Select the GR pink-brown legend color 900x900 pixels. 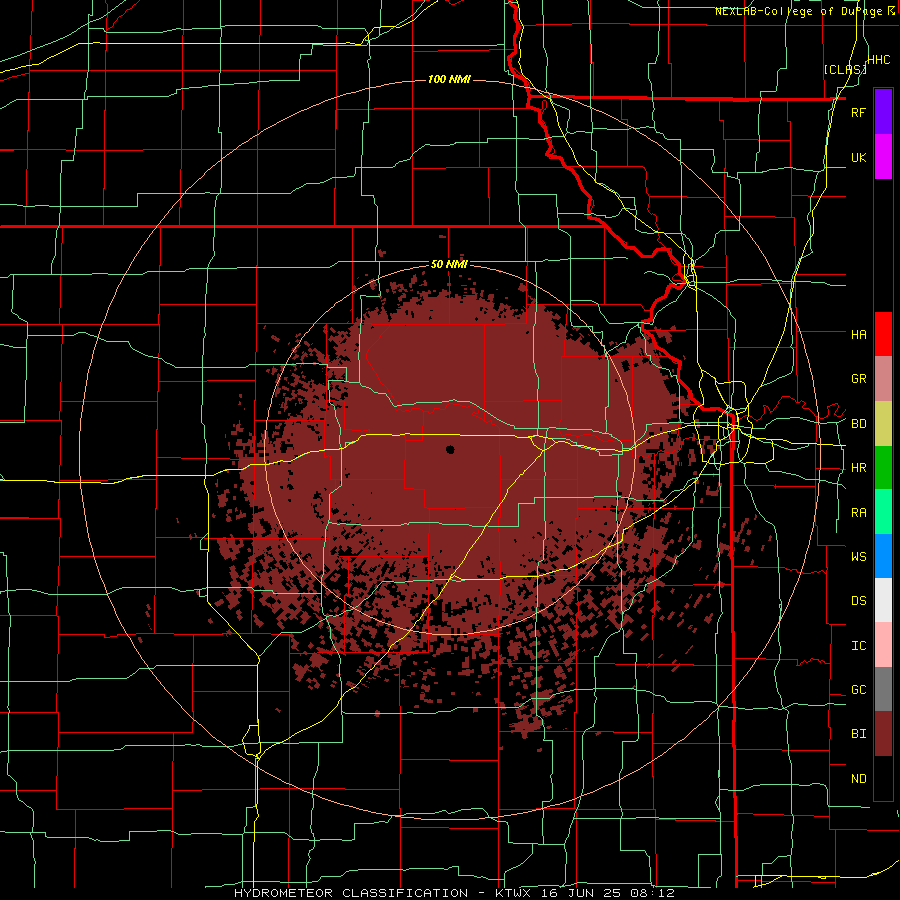click(x=883, y=379)
